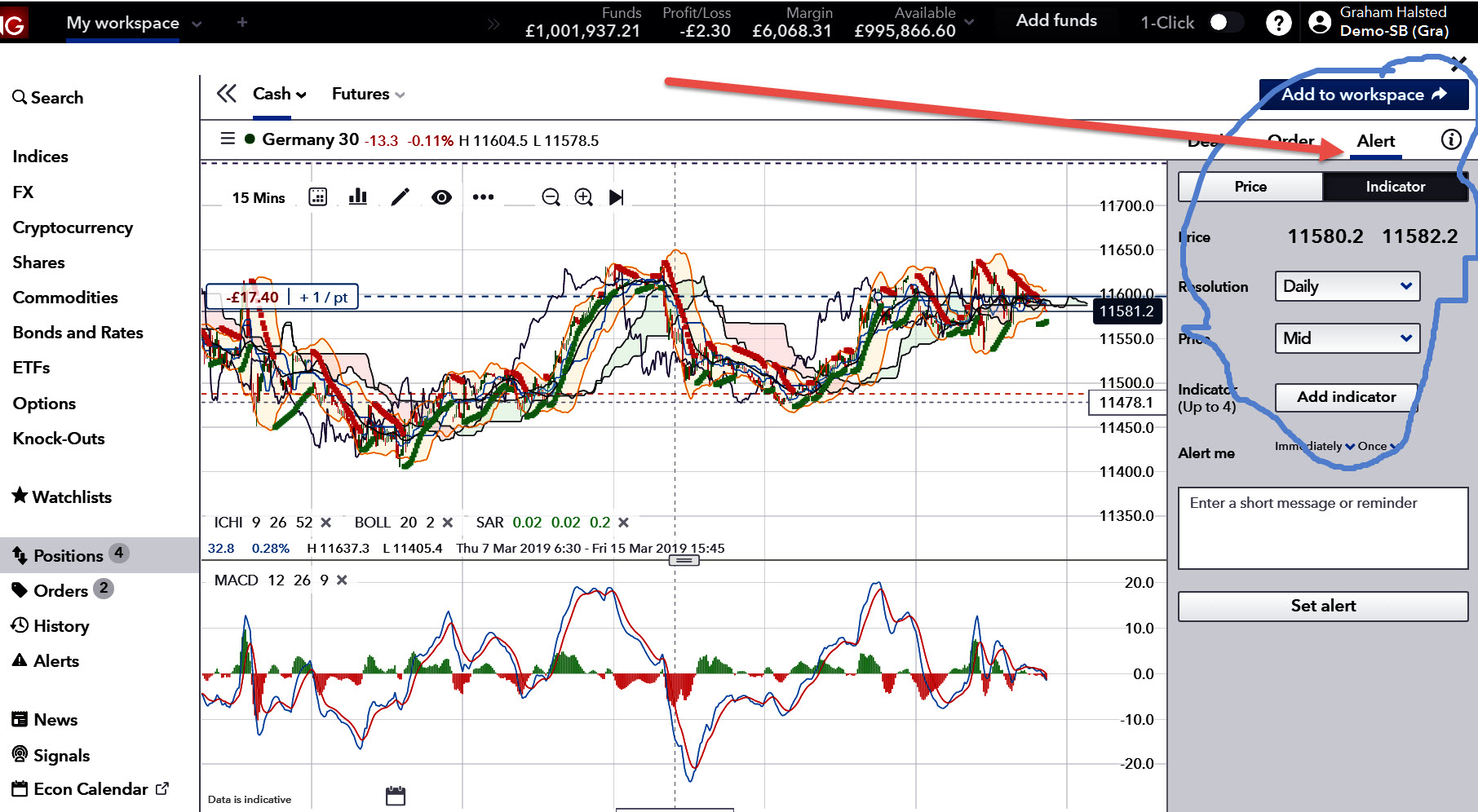The height and width of the screenshot is (812, 1478).
Task: Click the Add funds button
Action: (x=1056, y=21)
